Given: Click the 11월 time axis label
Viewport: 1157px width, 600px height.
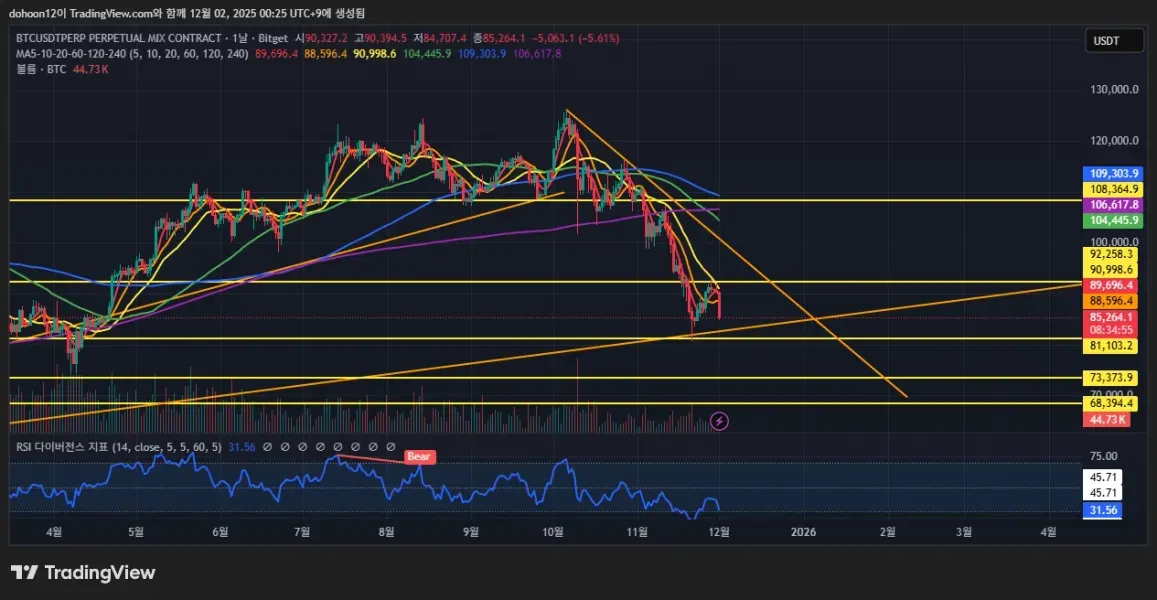Looking at the screenshot, I should click(x=637, y=532).
